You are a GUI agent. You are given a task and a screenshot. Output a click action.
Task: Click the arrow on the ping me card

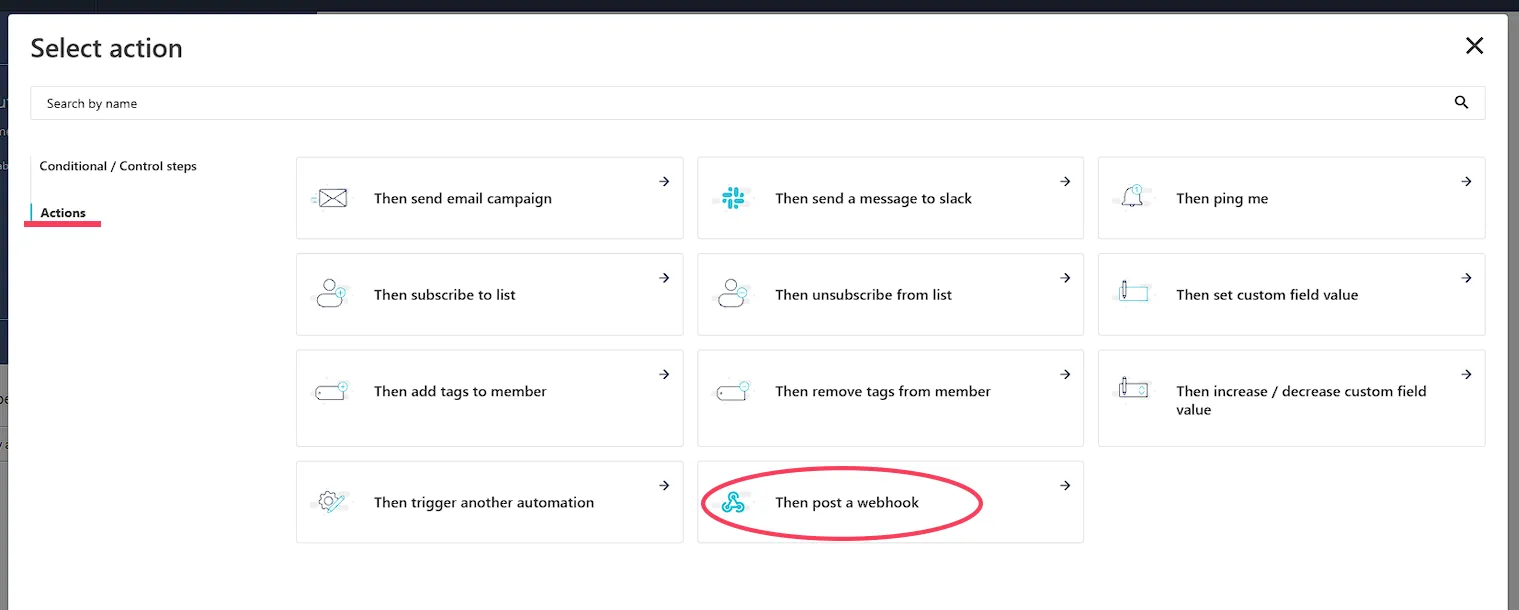point(1466,182)
